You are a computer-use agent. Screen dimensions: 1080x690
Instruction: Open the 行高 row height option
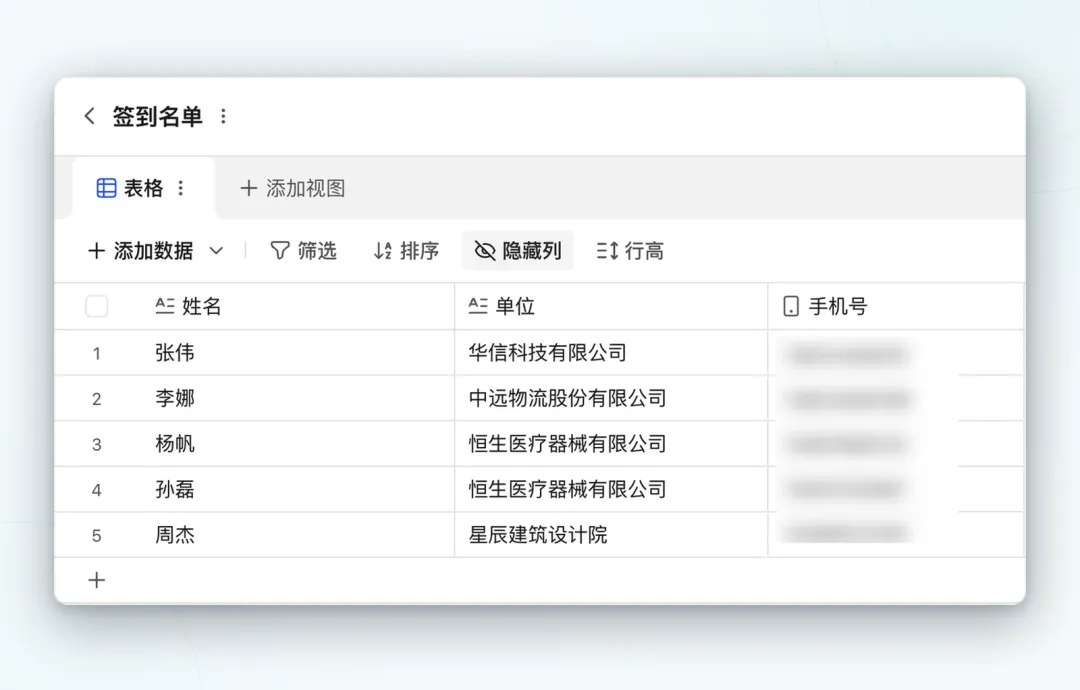630,251
